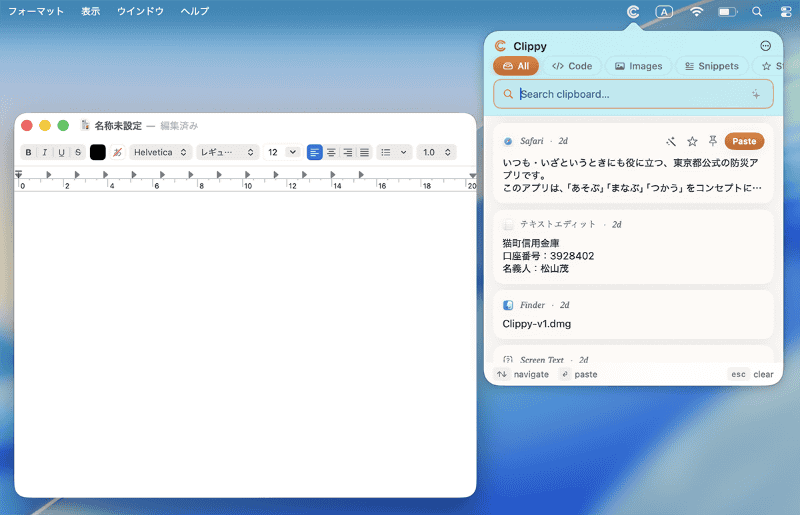This screenshot has height=515, width=800.
Task: Open the 表示 menu
Action: [x=90, y=11]
